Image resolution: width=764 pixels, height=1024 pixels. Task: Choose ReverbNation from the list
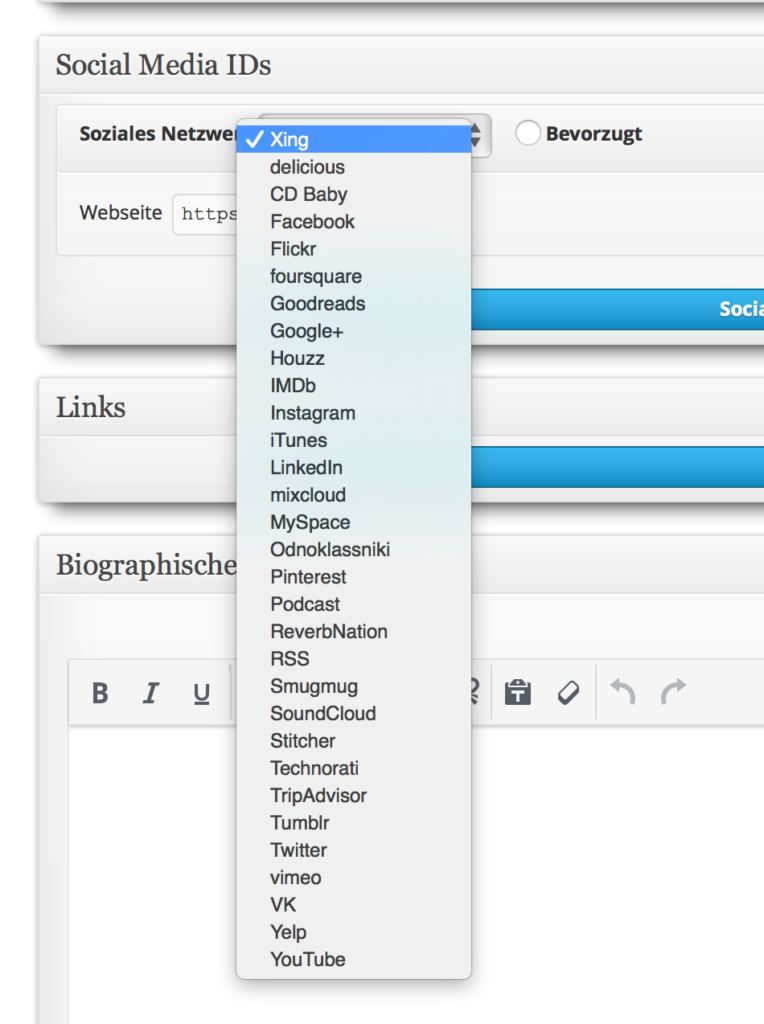(x=353, y=632)
